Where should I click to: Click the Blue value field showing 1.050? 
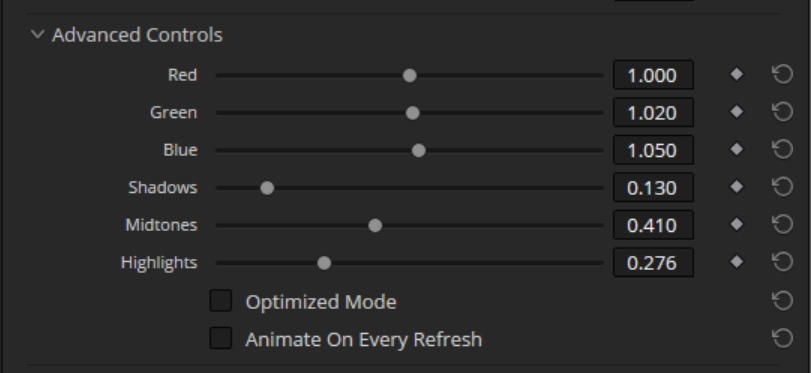(653, 150)
